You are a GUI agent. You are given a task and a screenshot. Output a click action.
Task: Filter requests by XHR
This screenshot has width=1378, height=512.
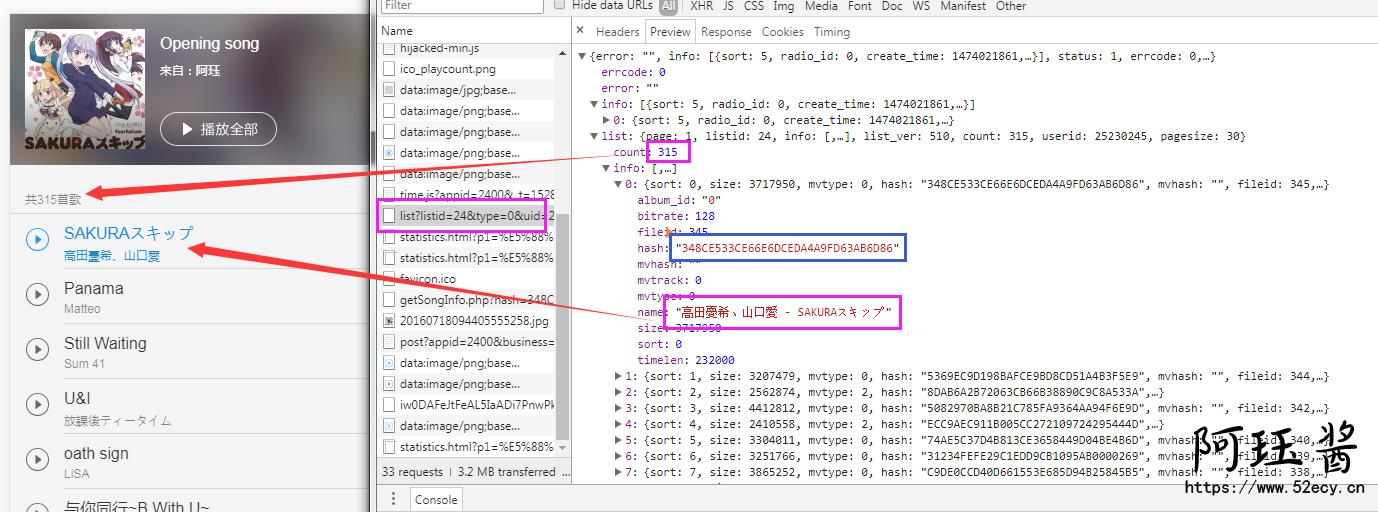click(x=702, y=6)
